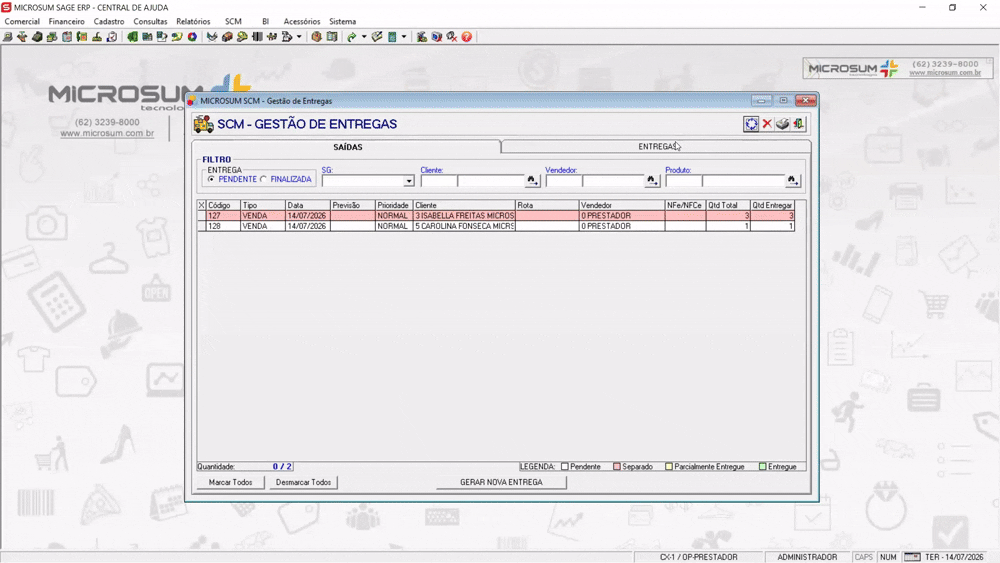The height and width of the screenshot is (563, 1000).
Task: Click the printer icon in Gestão de Entregas
Action: 783,124
